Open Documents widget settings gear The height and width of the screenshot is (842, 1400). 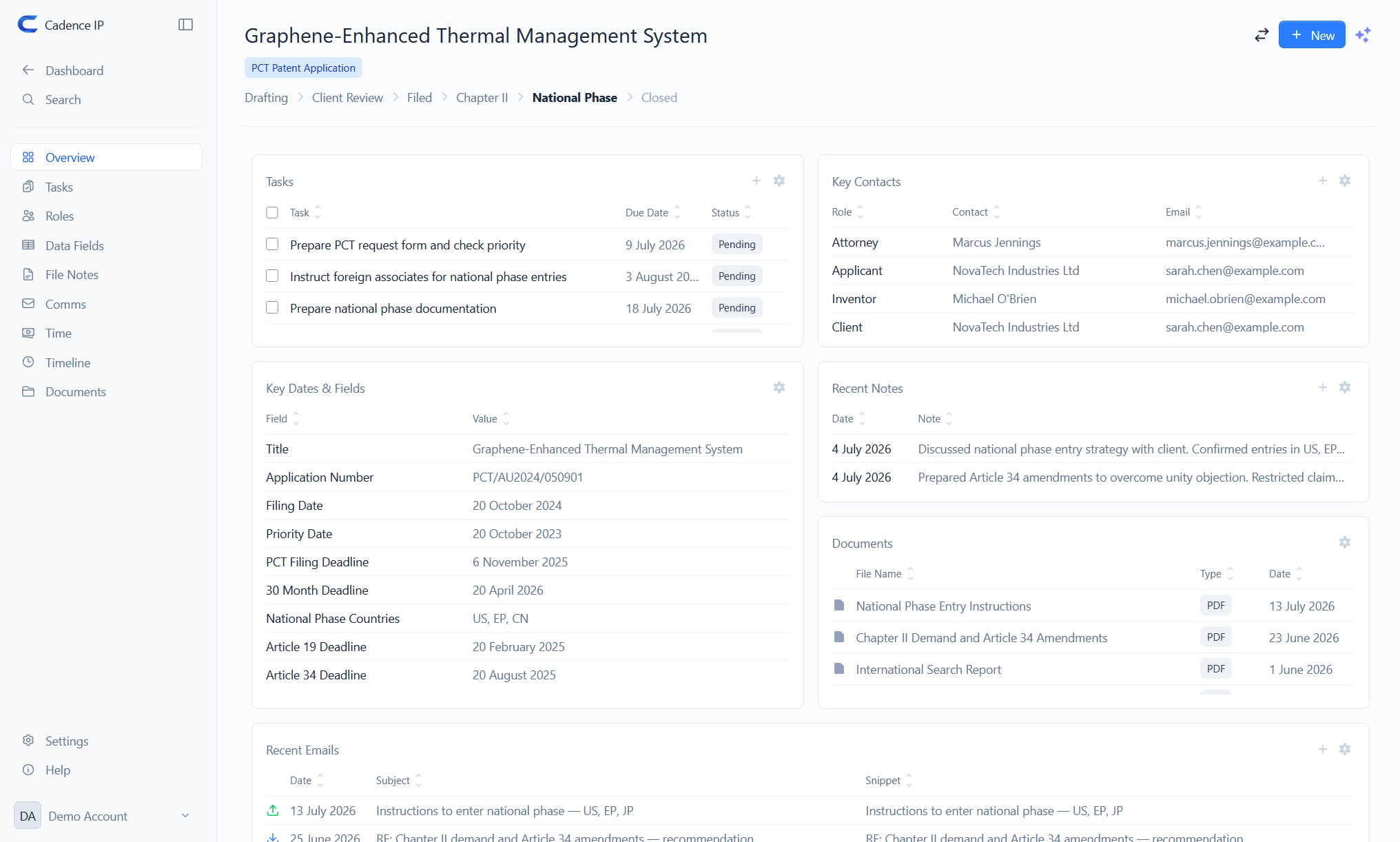[x=1345, y=542]
